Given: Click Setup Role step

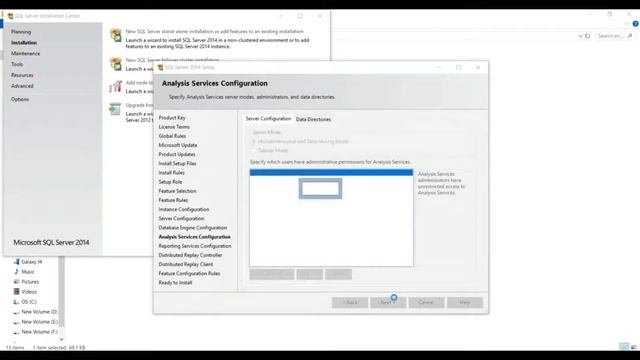Looking at the screenshot, I should pos(170,182).
